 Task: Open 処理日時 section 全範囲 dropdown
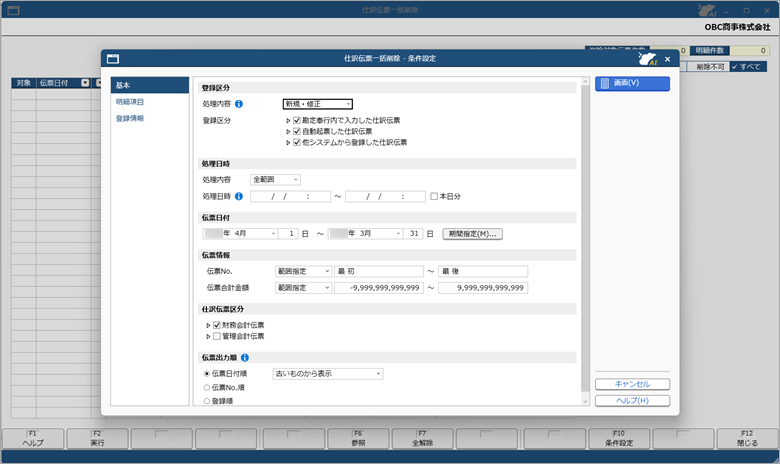pos(275,180)
